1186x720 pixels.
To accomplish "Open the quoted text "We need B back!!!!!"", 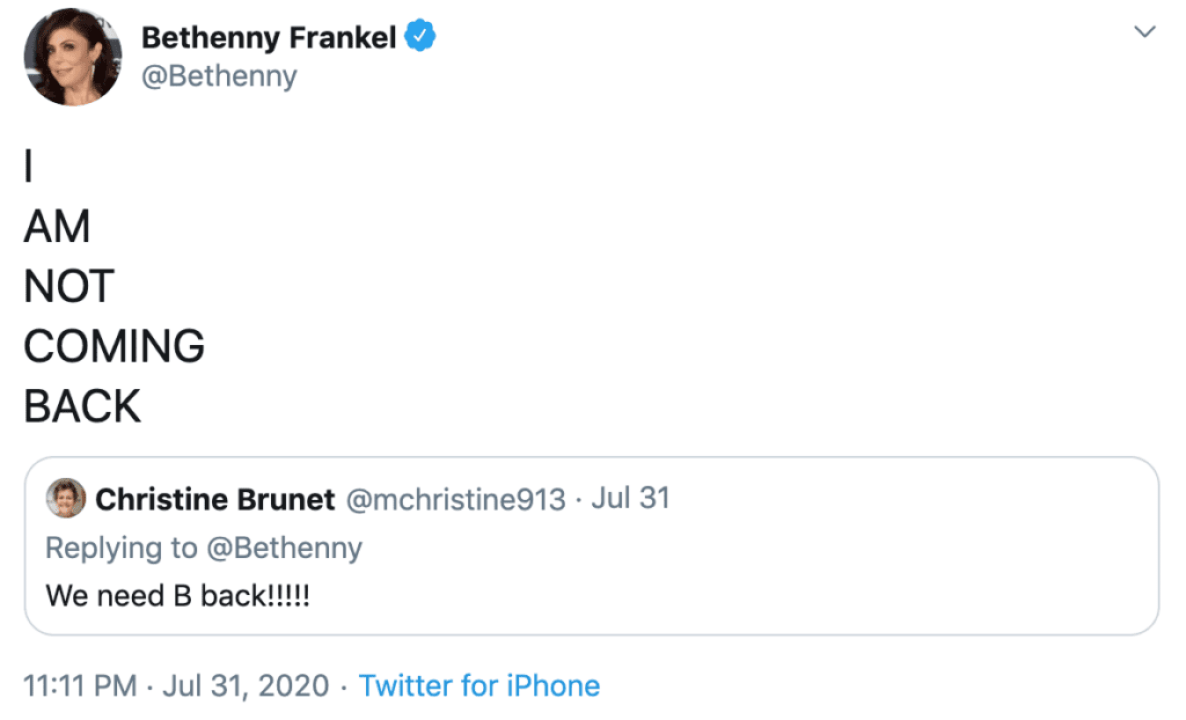I will pos(178,596).
